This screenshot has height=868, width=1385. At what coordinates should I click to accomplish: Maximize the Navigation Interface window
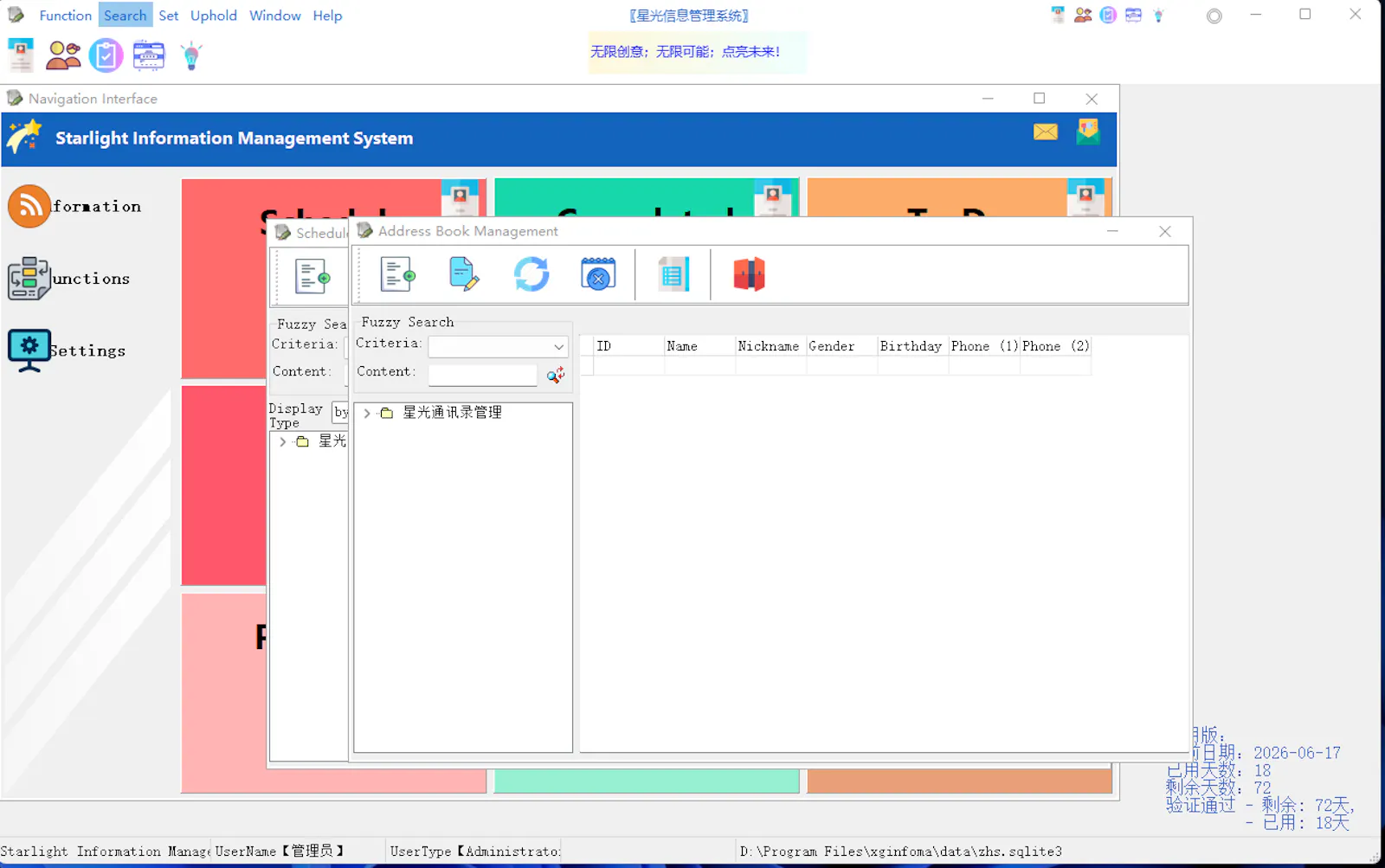click(x=1039, y=99)
